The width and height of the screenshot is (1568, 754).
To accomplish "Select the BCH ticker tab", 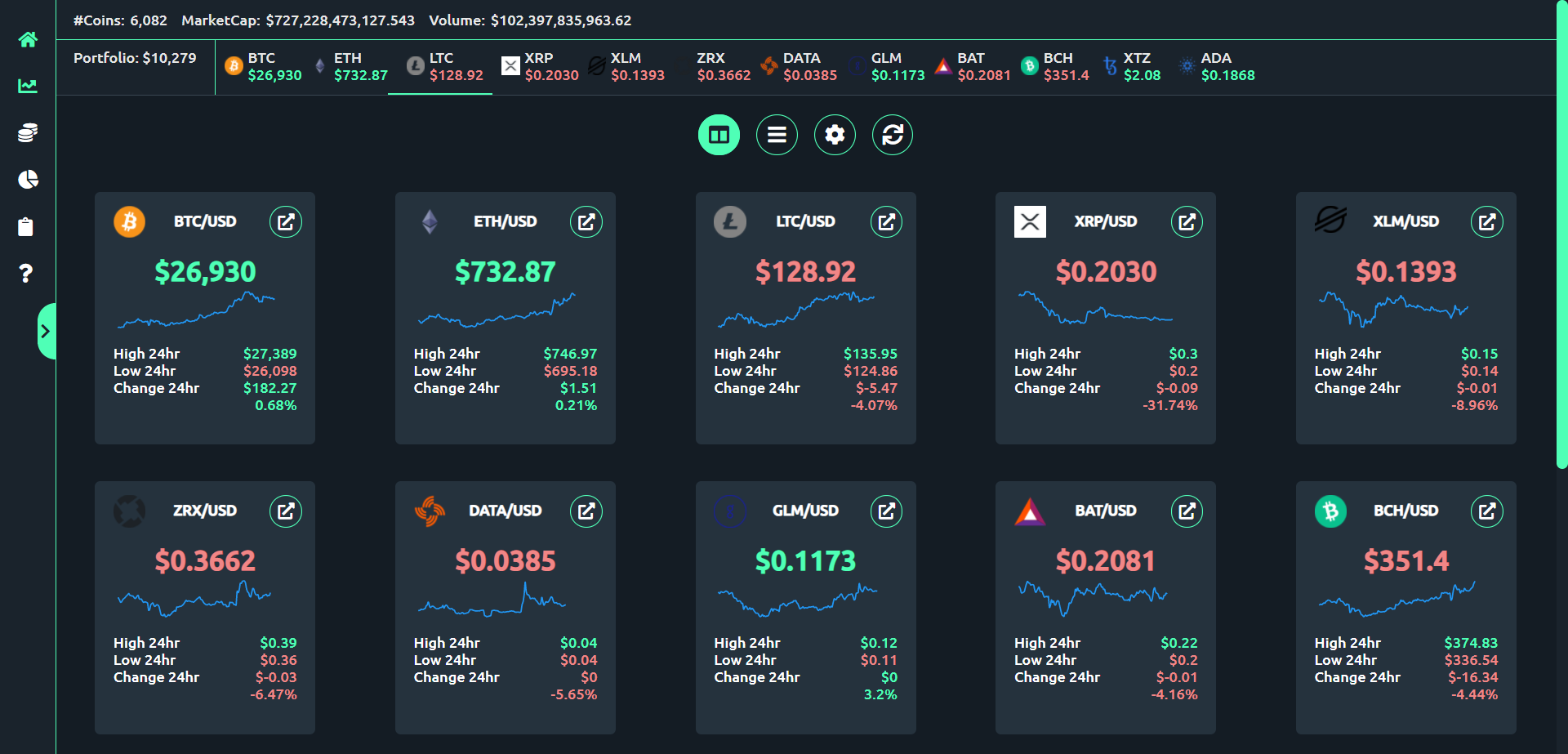I will [x=1054, y=67].
